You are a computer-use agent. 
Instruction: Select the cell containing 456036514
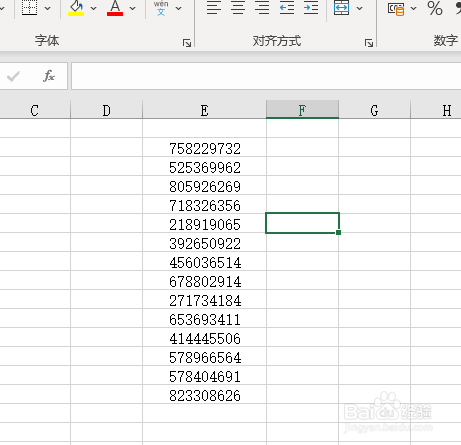click(204, 261)
